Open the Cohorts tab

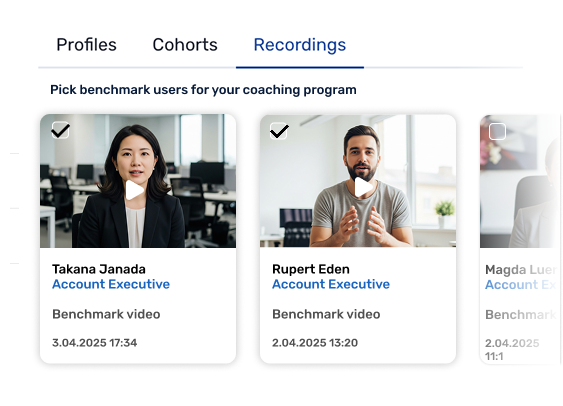[x=185, y=45]
